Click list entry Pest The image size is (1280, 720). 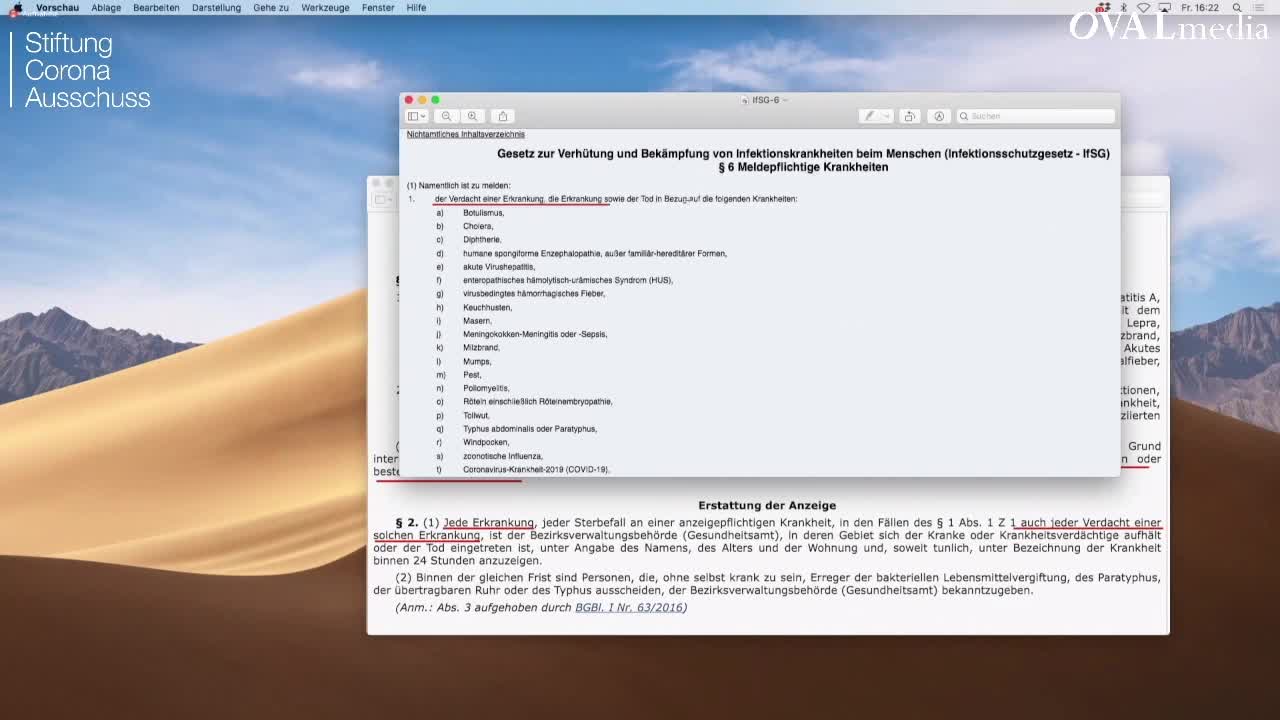tap(472, 375)
